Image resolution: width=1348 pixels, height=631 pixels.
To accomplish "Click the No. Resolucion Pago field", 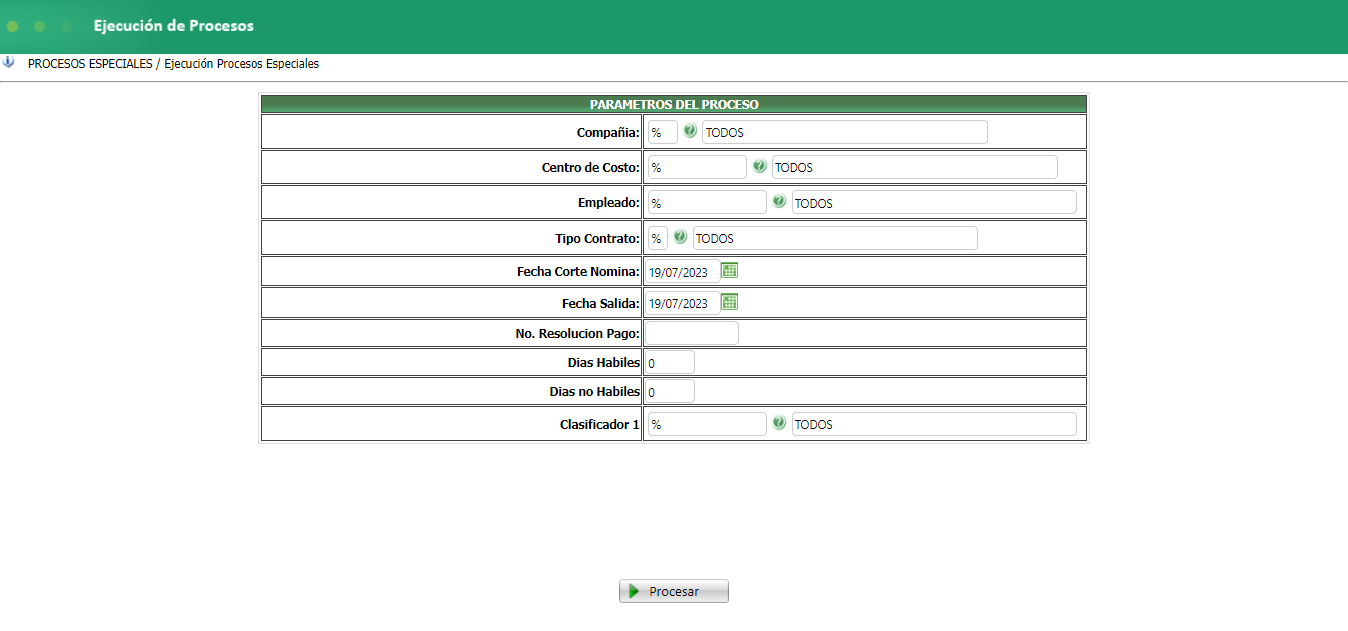I will coord(692,333).
